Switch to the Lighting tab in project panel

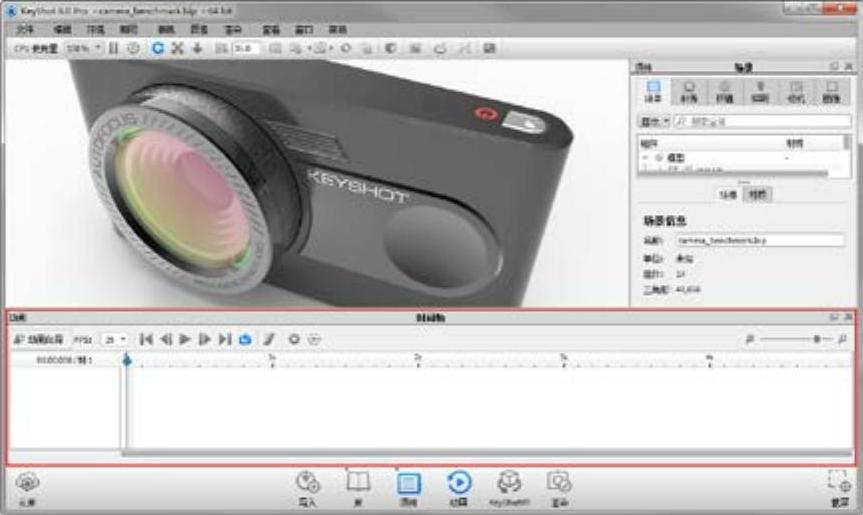coord(760,91)
